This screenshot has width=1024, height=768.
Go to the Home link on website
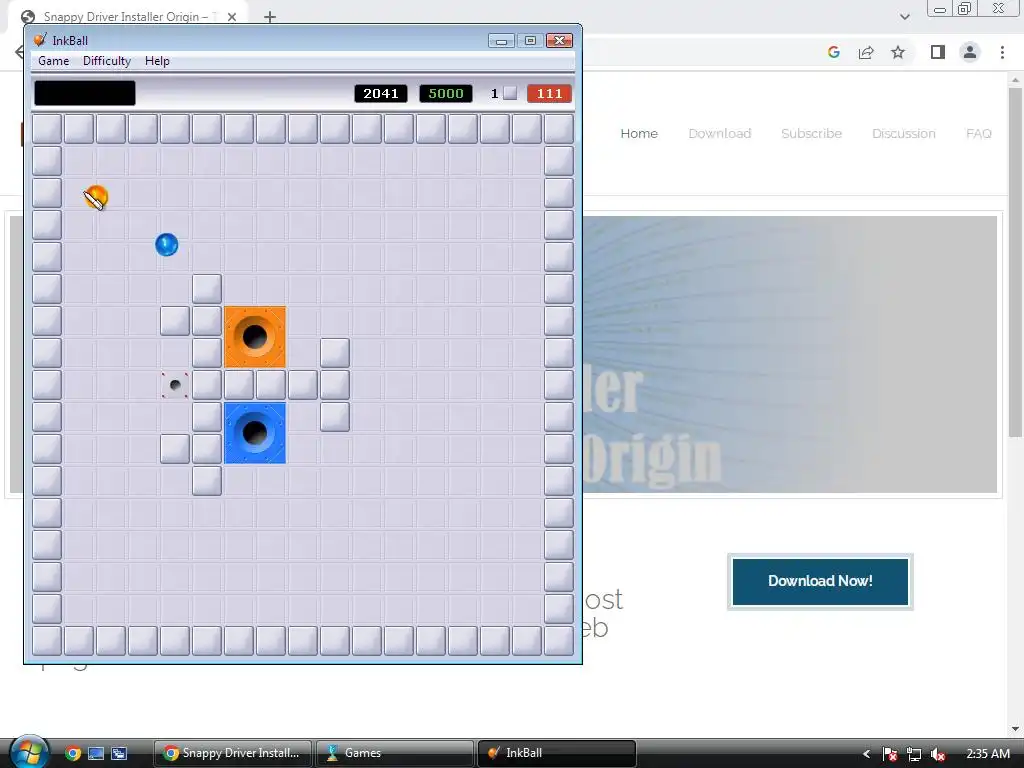point(639,133)
